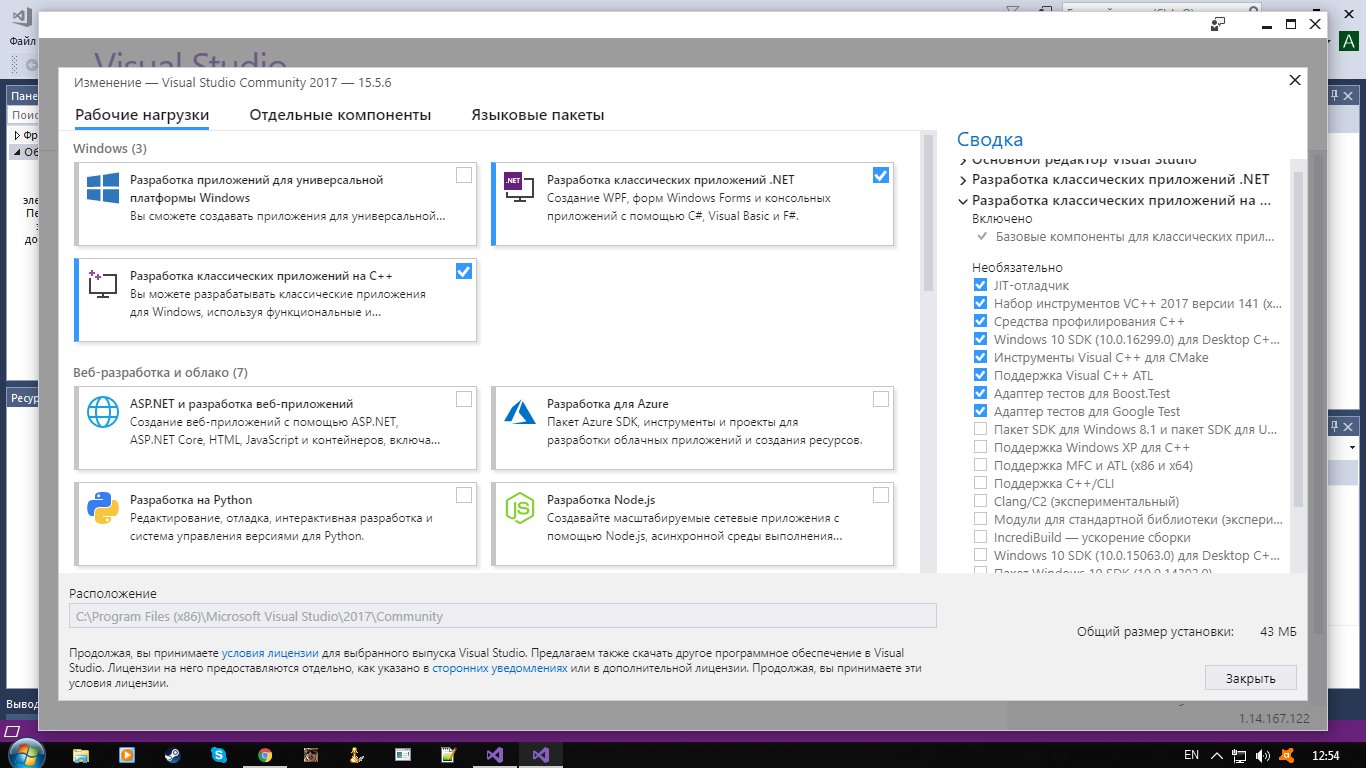The image size is (1366, 768).
Task: Check the Node.js development workload checkbox
Action: point(880,495)
